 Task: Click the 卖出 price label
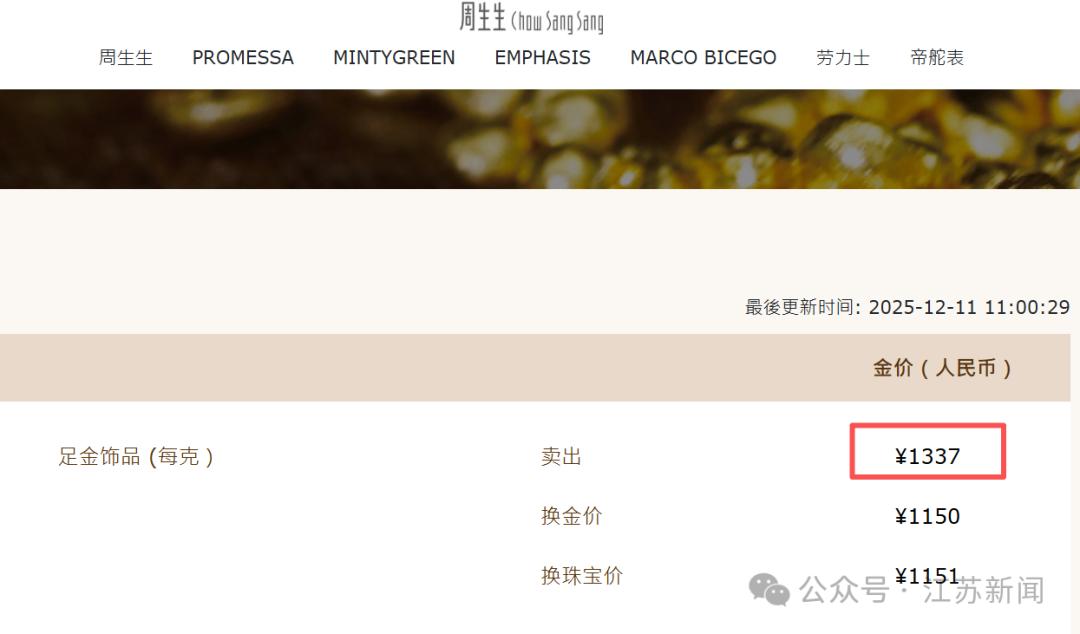point(561,456)
